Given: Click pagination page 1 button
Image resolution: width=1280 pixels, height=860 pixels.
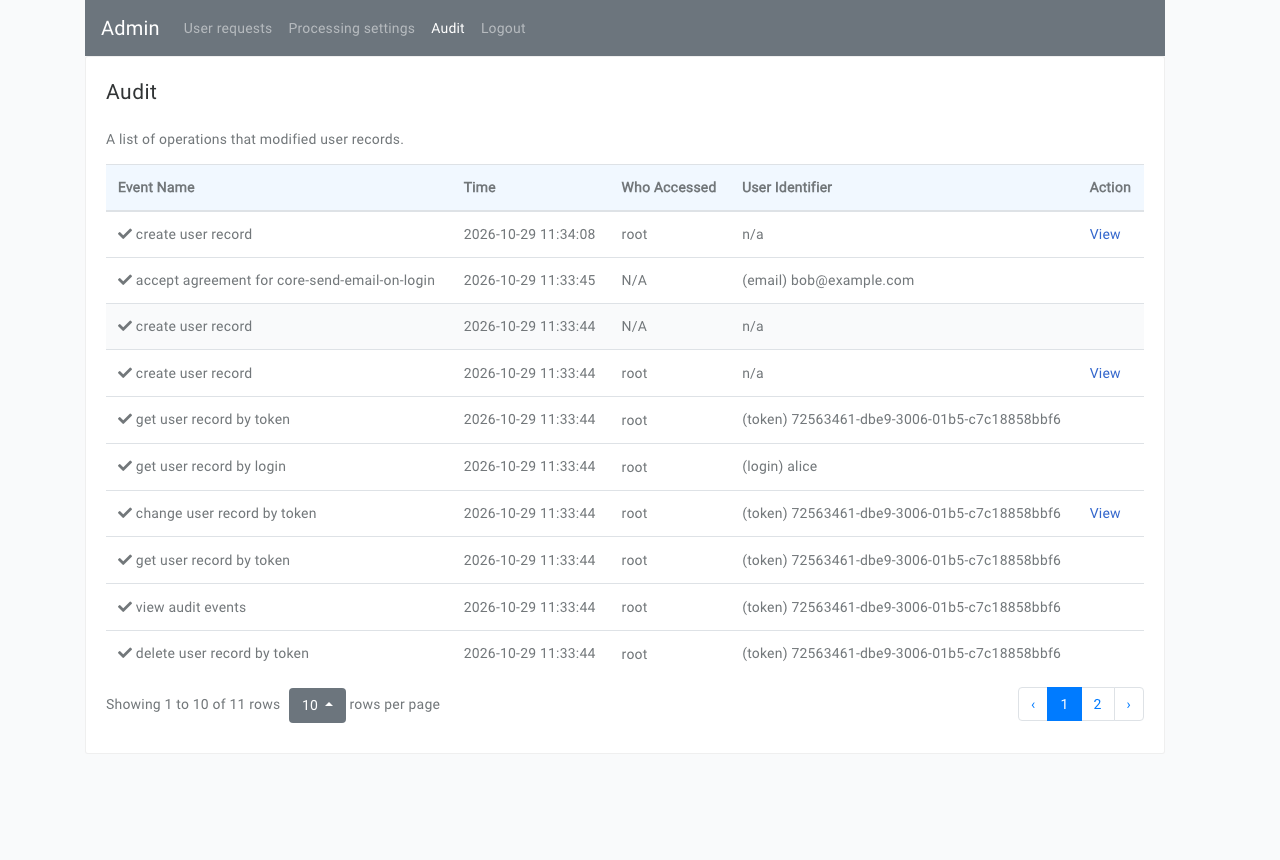Looking at the screenshot, I should (1064, 704).
